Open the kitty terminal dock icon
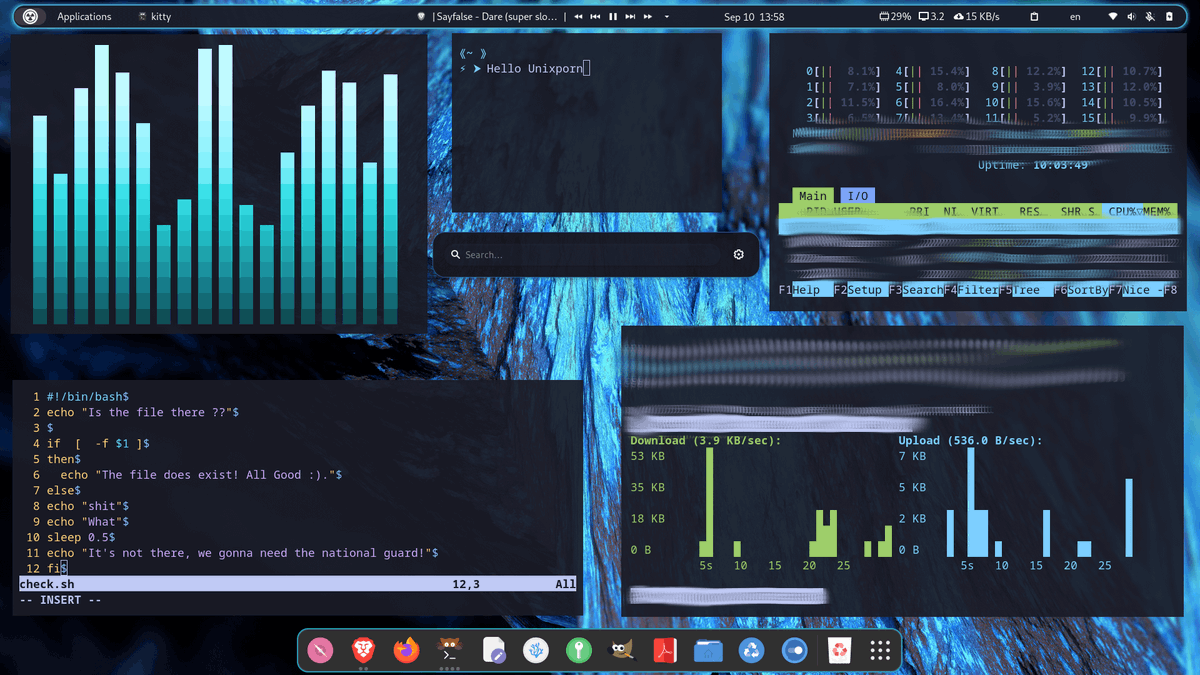 [449, 651]
